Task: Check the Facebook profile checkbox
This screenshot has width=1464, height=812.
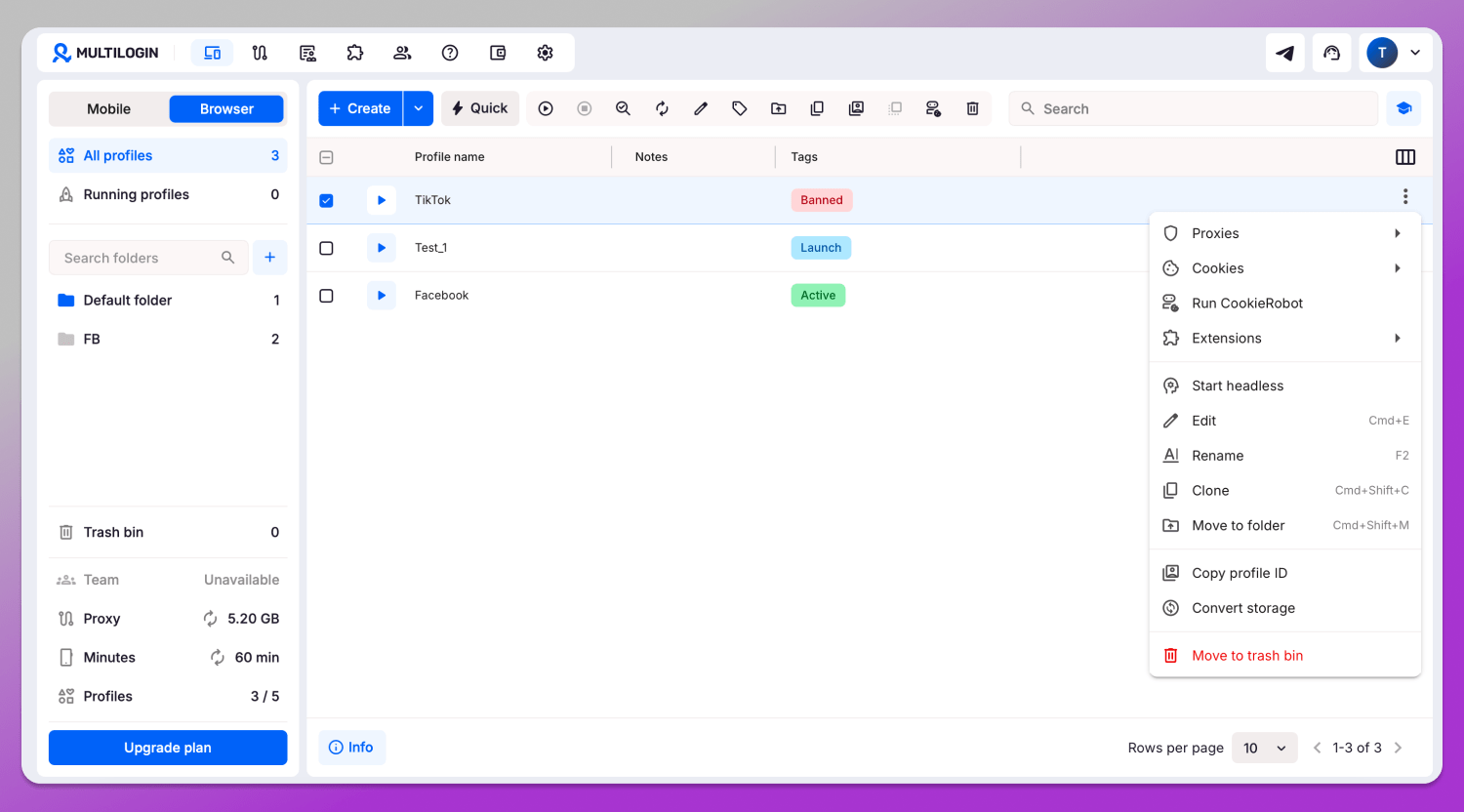Action: (326, 296)
